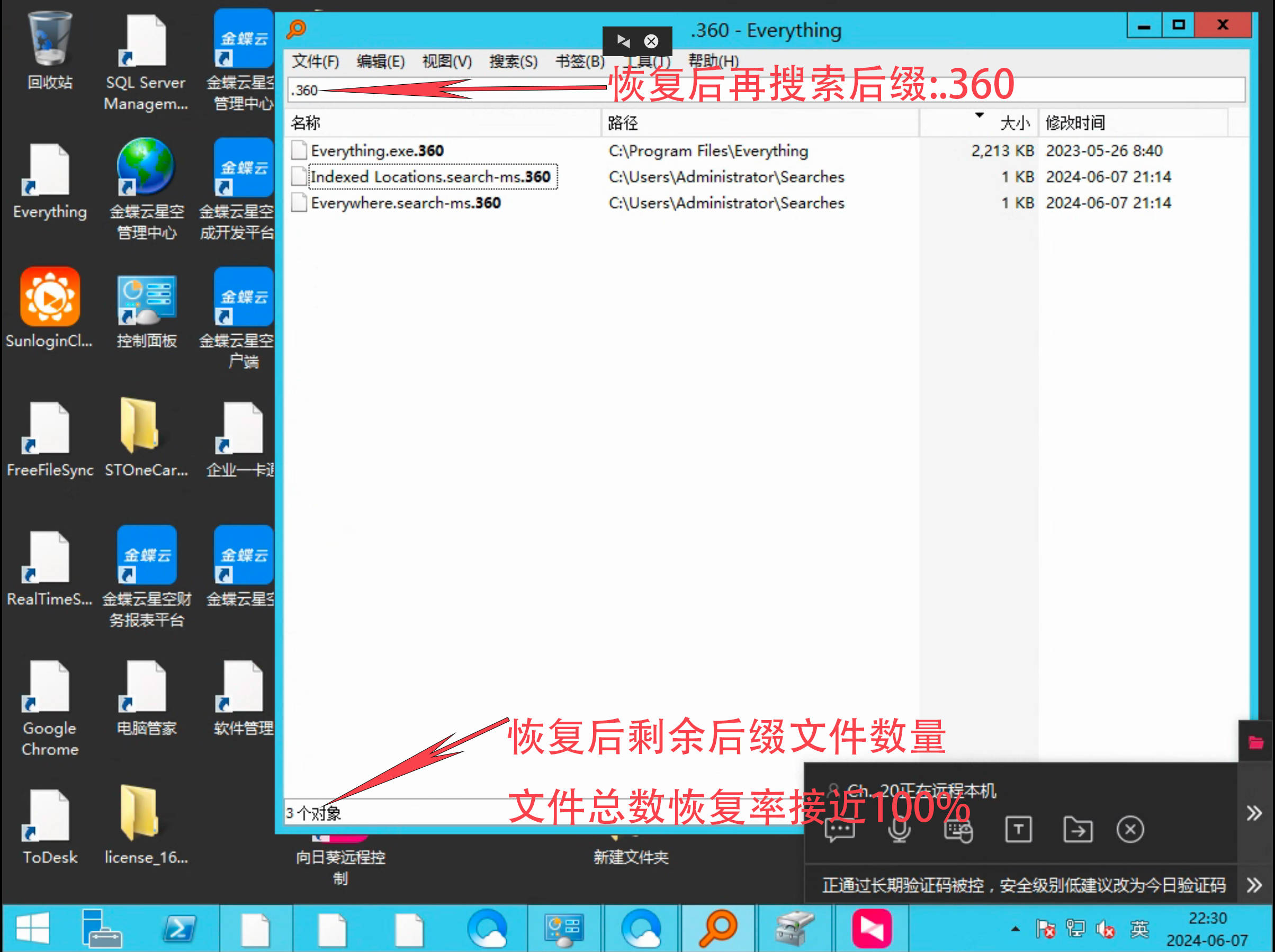The width and height of the screenshot is (1275, 952).
Task: Launch FreeFileSync desktop shortcut
Action: coord(50,438)
